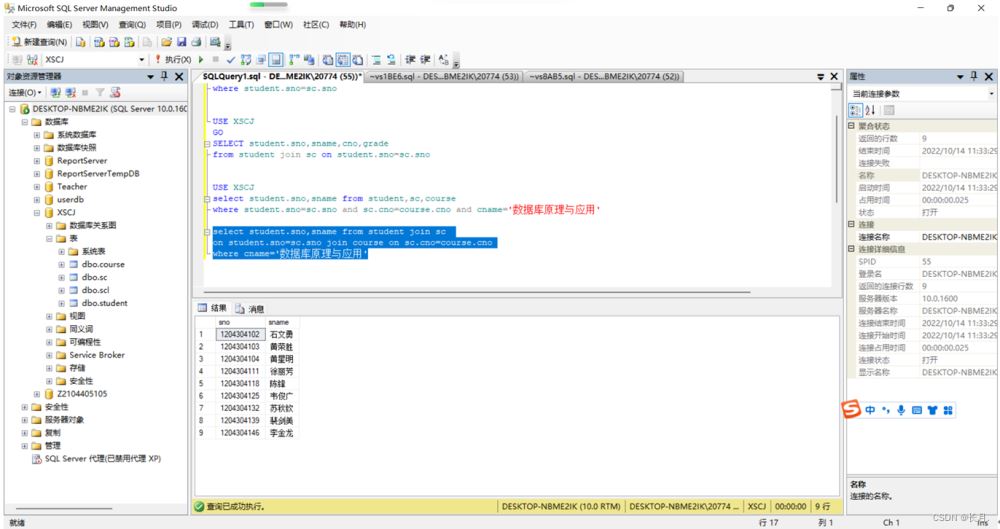This screenshot has width=1000, height=529.
Task: Click the 执行 (Execute) query button
Action: [x=174, y=60]
